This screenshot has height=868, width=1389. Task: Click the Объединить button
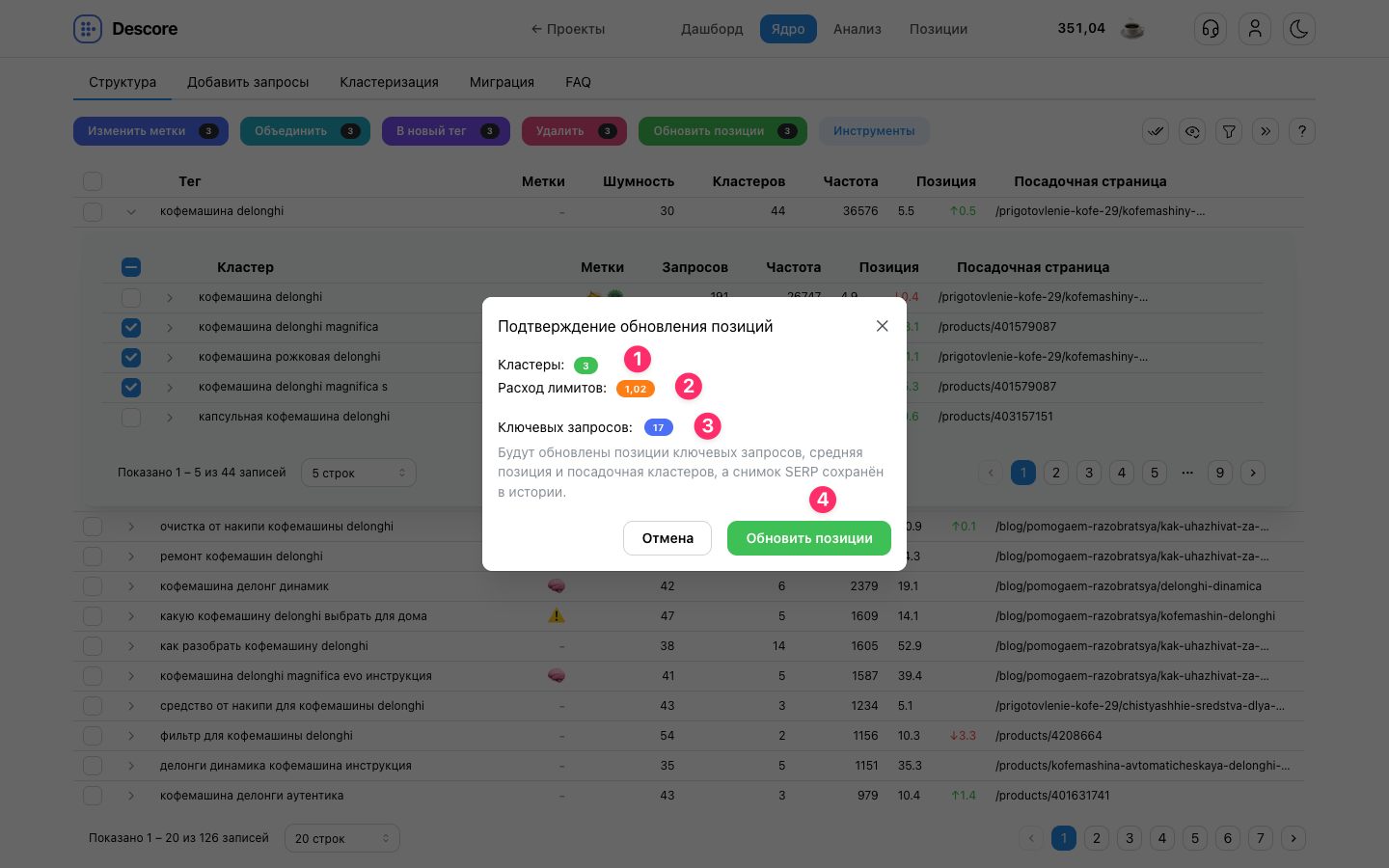[x=305, y=131]
